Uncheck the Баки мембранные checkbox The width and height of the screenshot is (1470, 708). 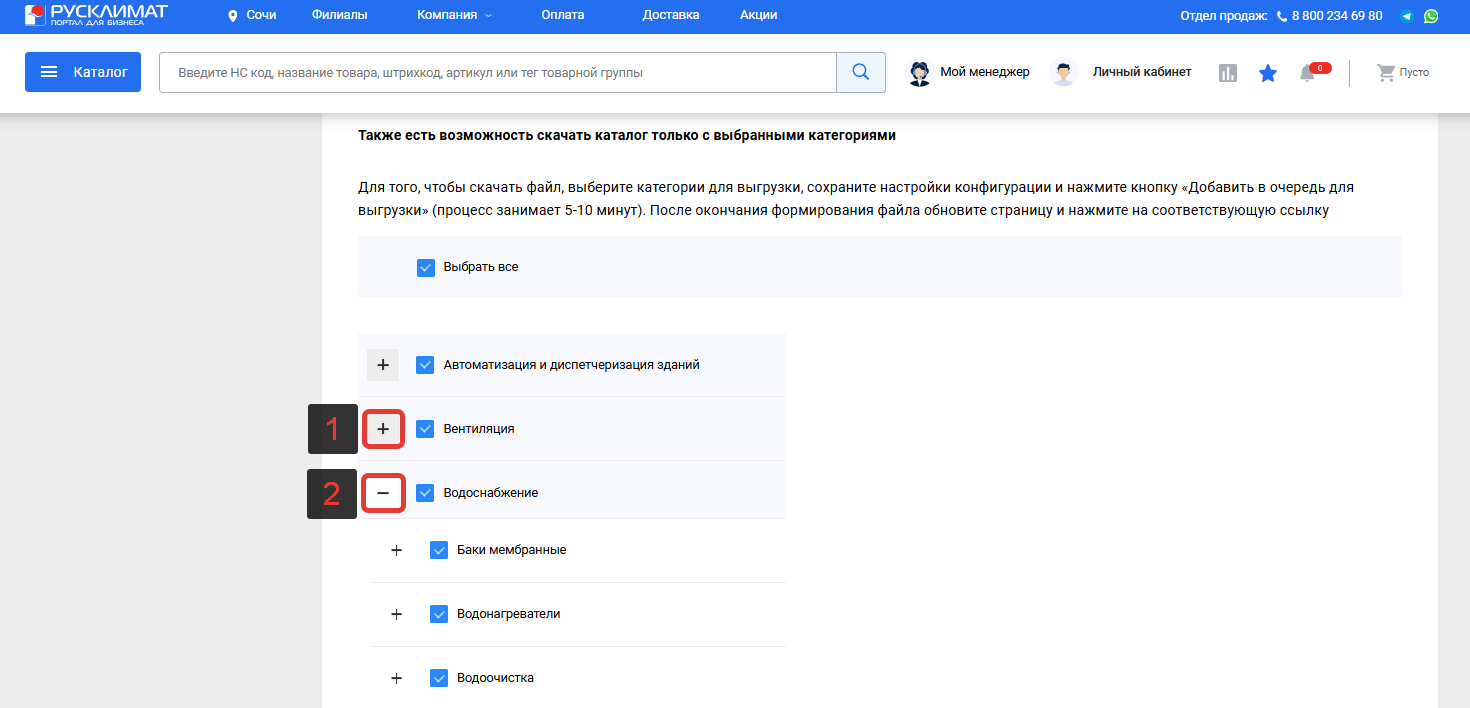point(439,550)
